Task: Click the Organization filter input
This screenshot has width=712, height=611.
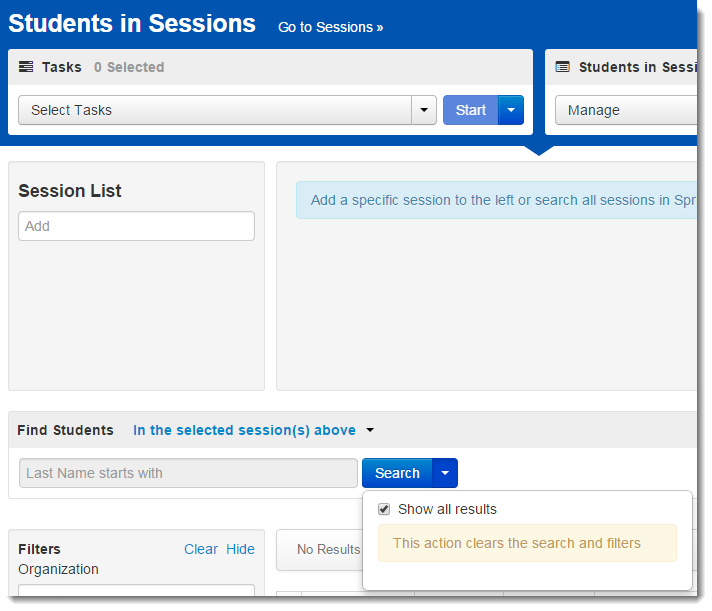Action: pyautogui.click(x=136, y=590)
